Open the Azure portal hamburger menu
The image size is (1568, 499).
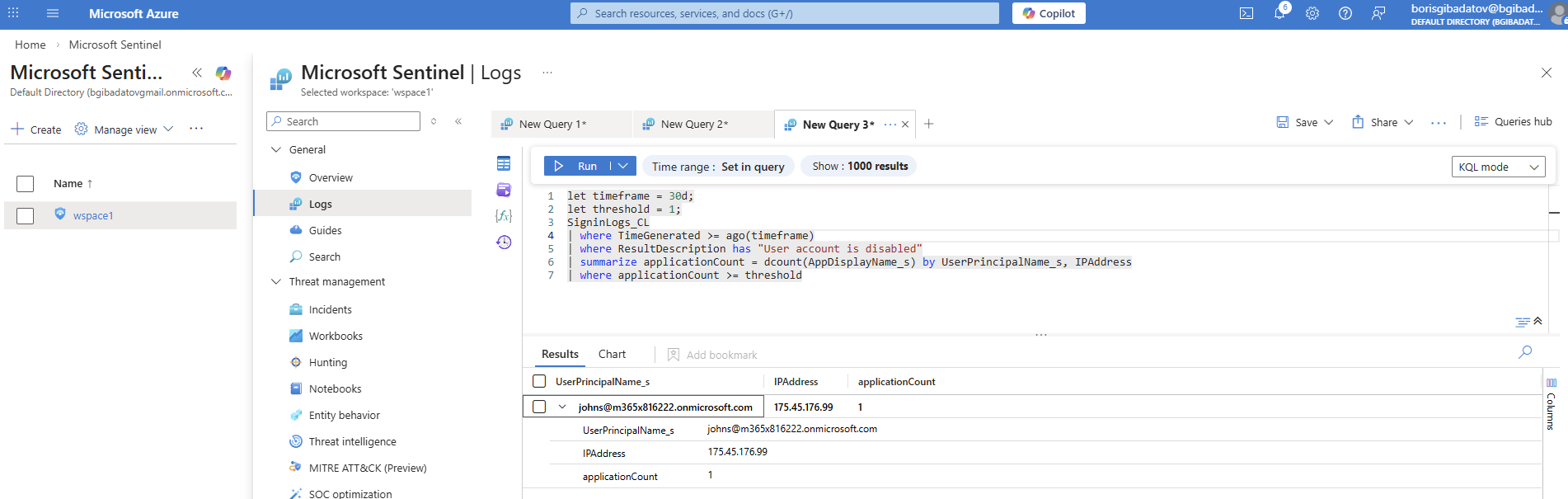pyautogui.click(x=53, y=13)
